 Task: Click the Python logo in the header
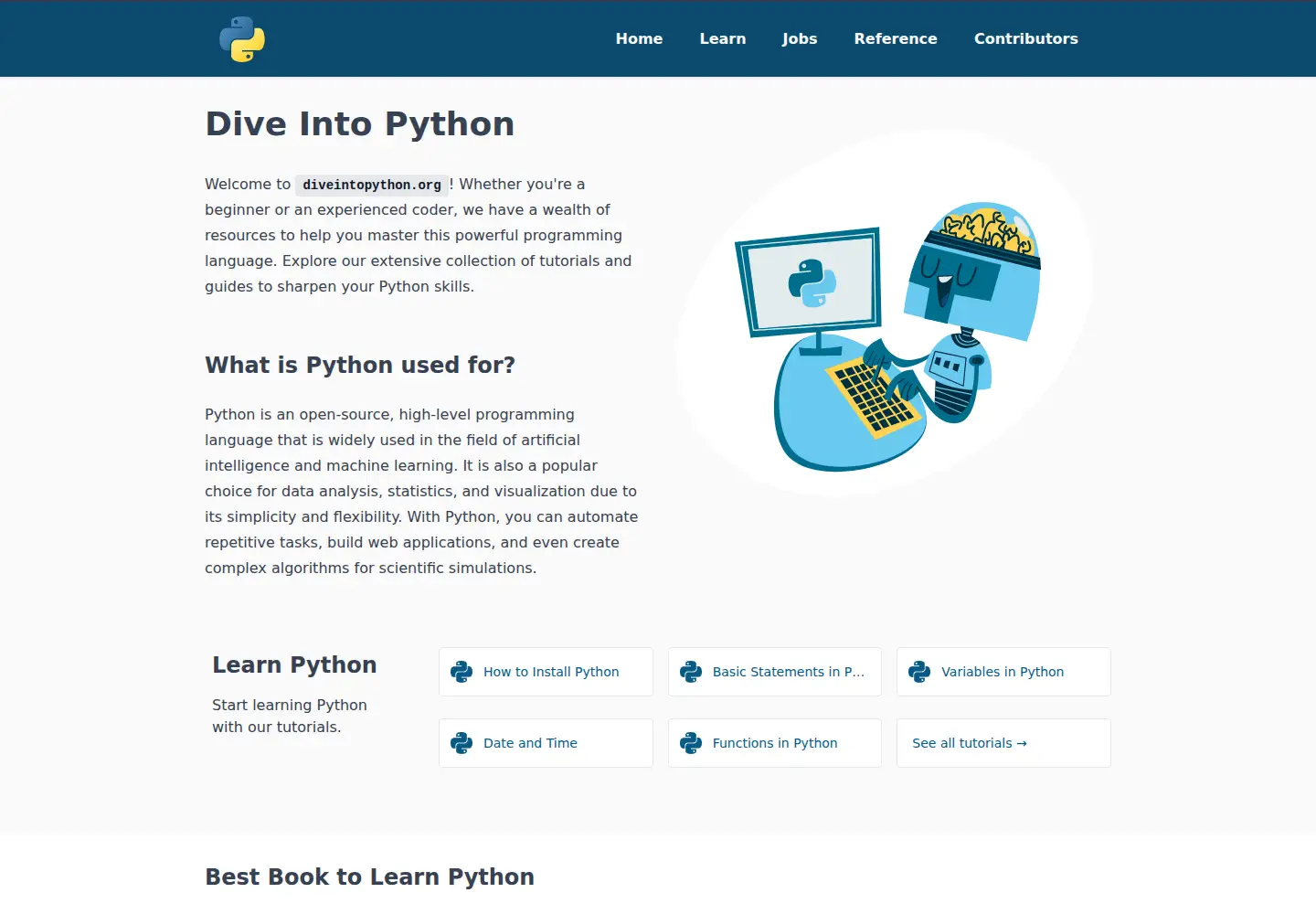(242, 39)
